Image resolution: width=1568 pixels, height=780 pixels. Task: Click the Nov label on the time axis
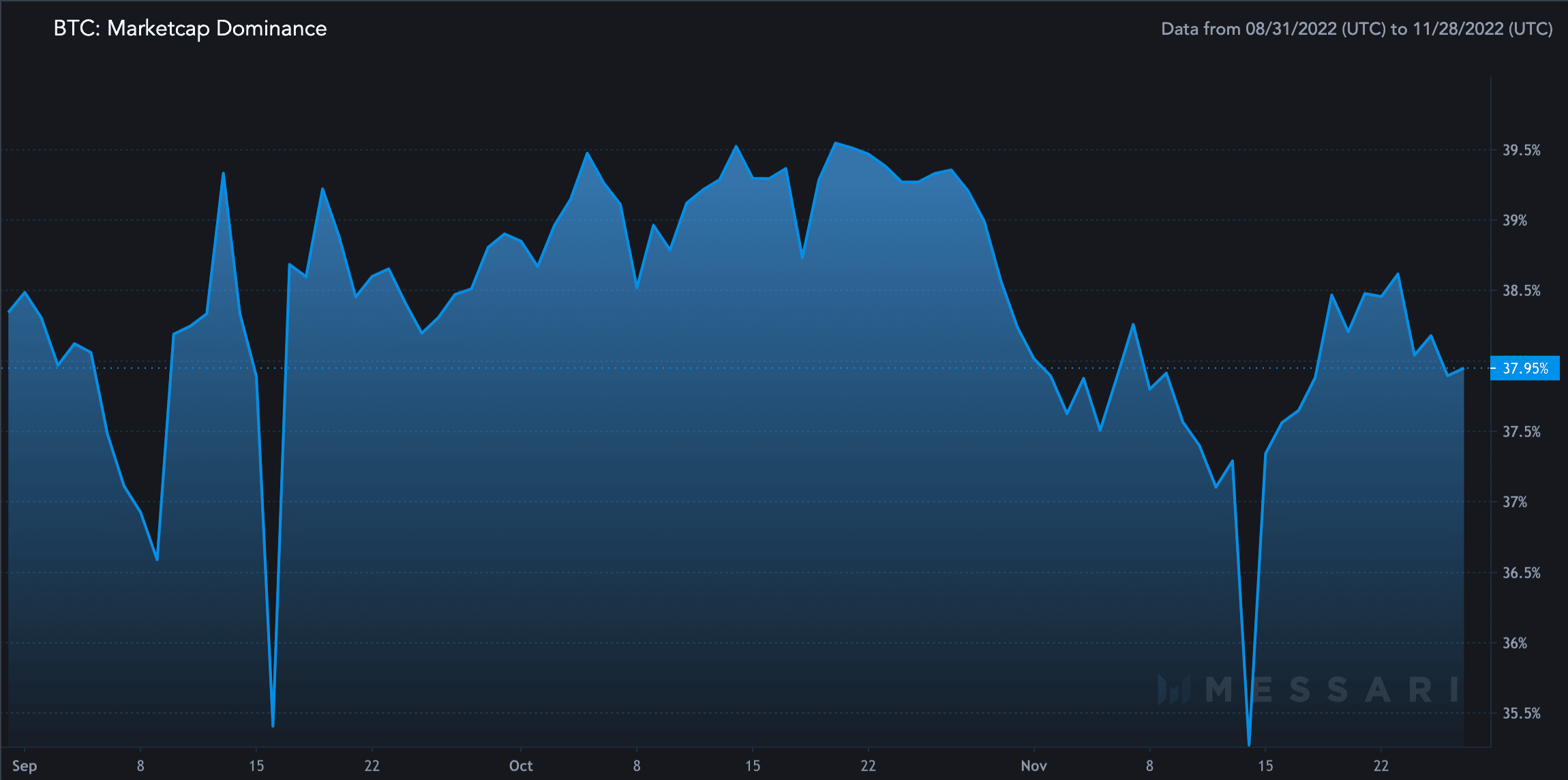click(x=1034, y=766)
